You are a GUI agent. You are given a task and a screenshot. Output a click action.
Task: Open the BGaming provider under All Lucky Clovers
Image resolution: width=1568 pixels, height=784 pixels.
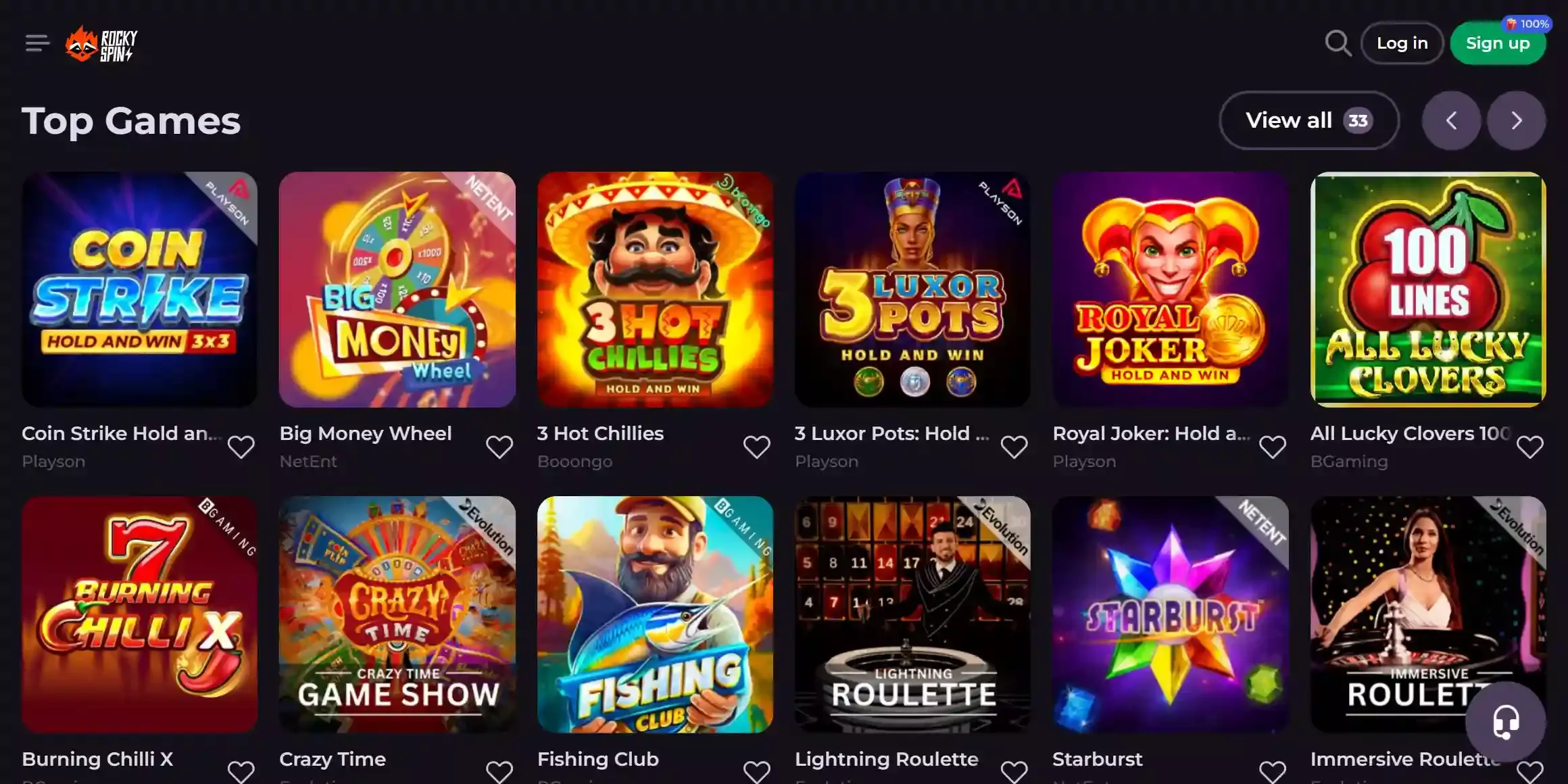1349,462
